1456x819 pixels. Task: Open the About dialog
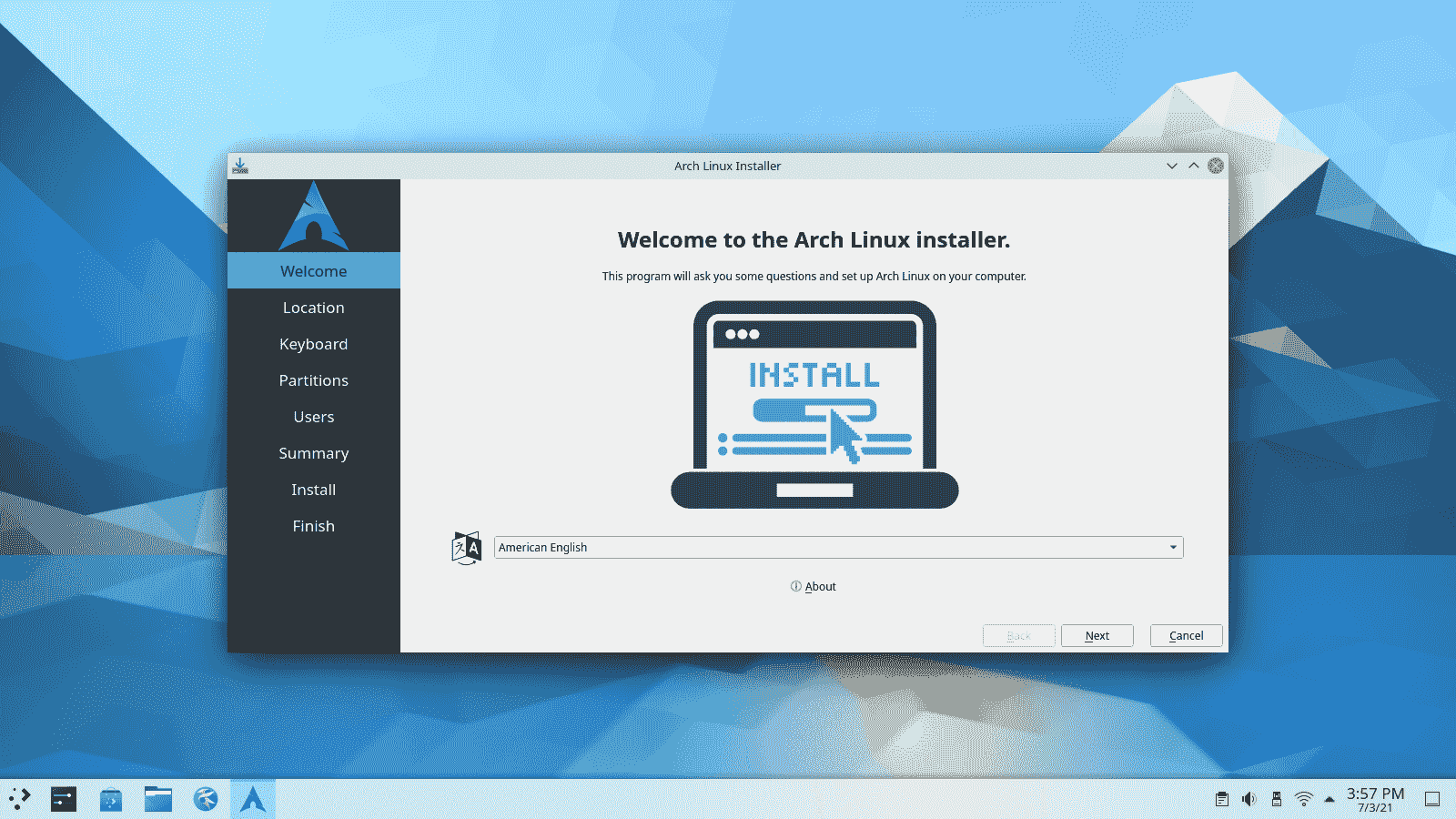[813, 586]
